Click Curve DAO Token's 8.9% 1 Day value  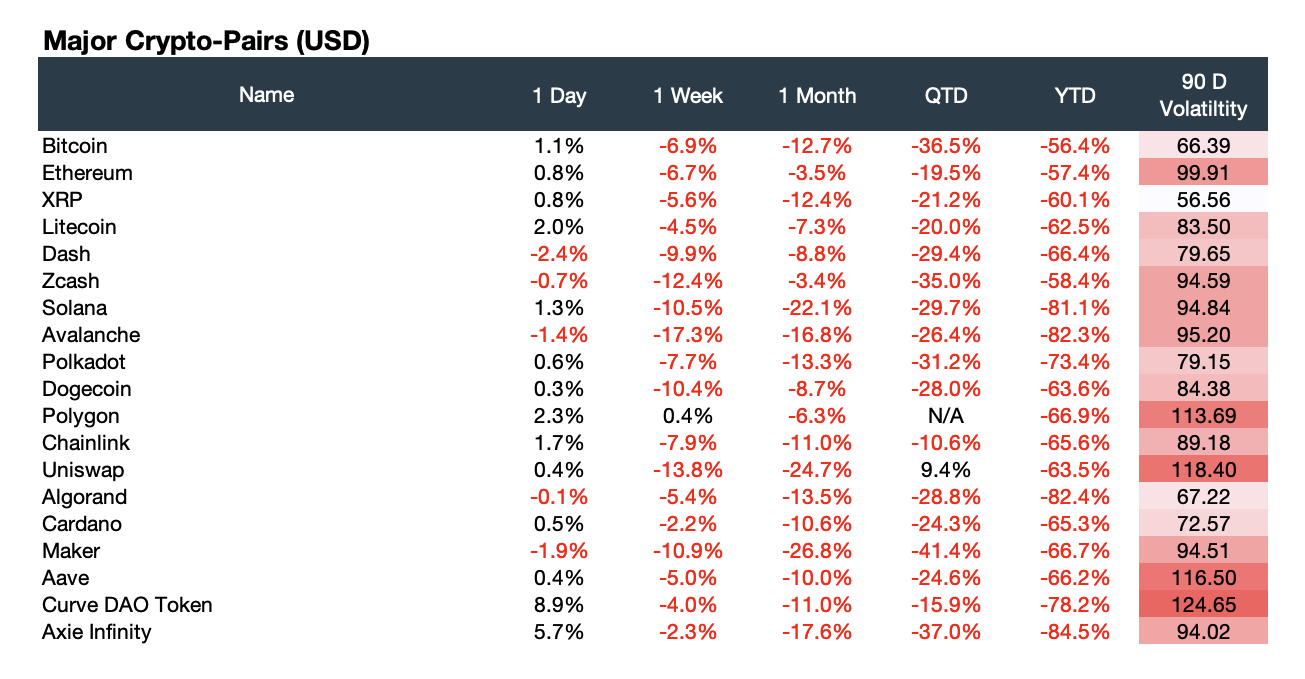click(558, 605)
